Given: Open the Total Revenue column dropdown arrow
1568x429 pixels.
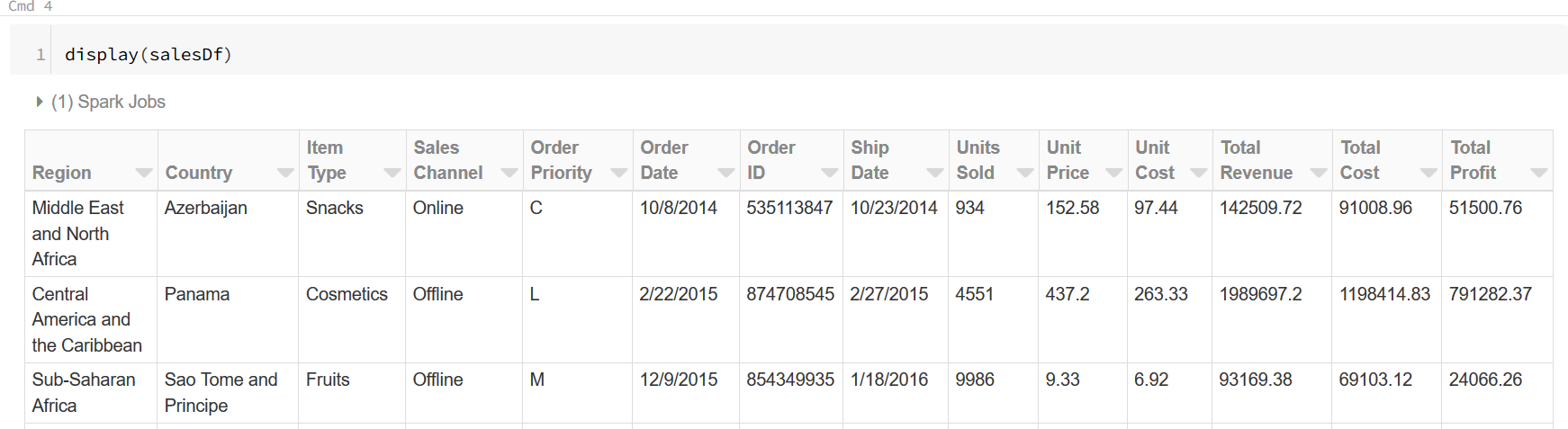Looking at the screenshot, I should (x=1320, y=173).
